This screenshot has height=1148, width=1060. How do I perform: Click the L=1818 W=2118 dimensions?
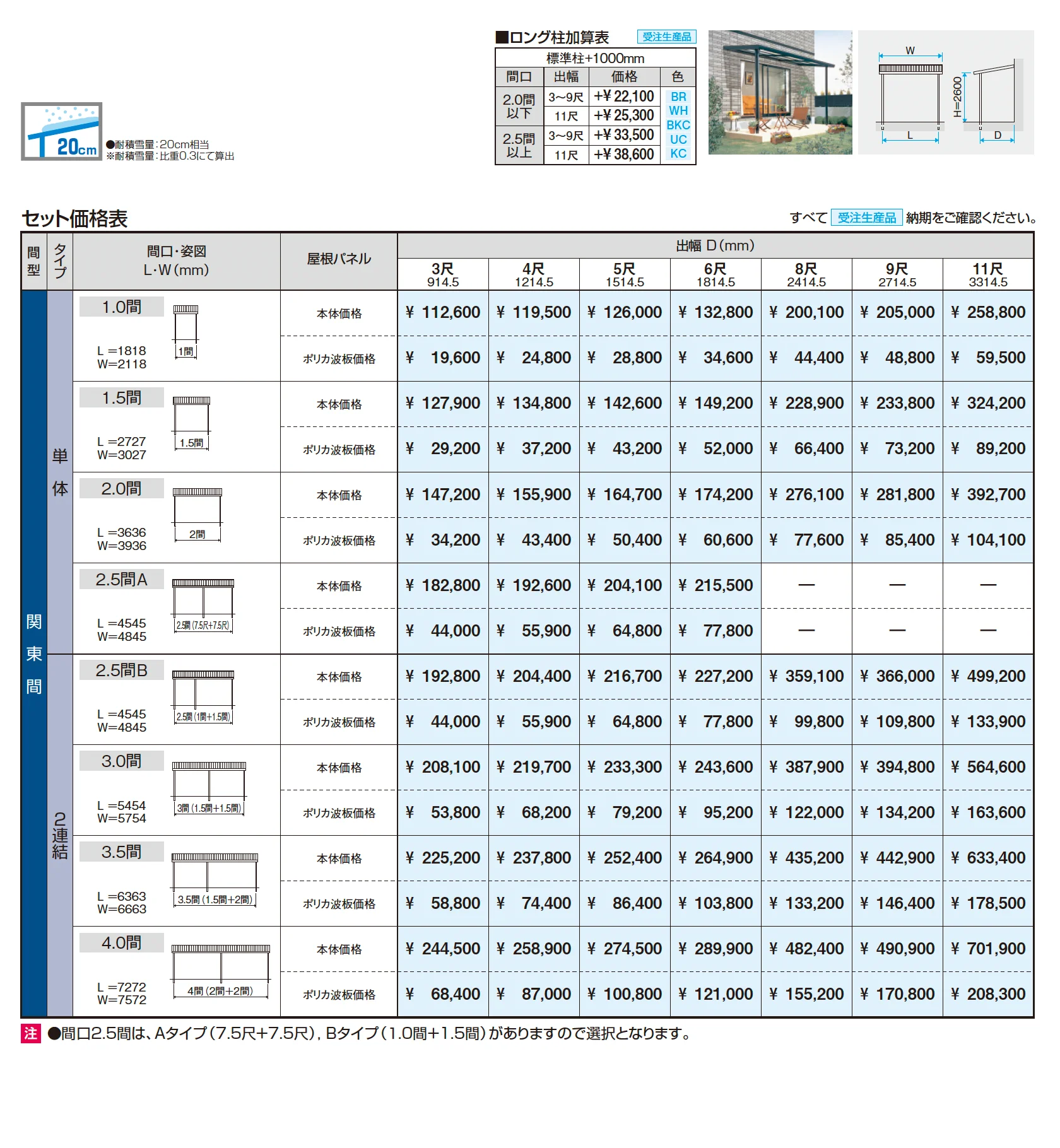point(122,358)
